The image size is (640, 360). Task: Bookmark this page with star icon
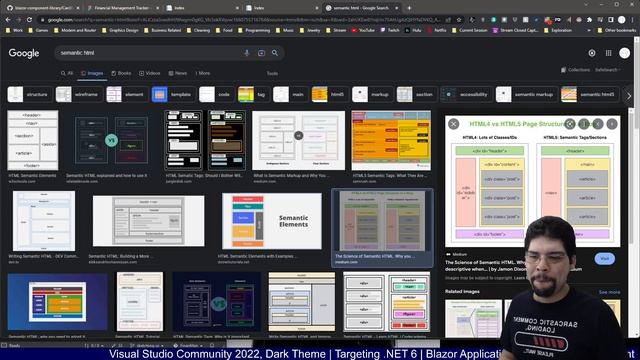pos(459,20)
